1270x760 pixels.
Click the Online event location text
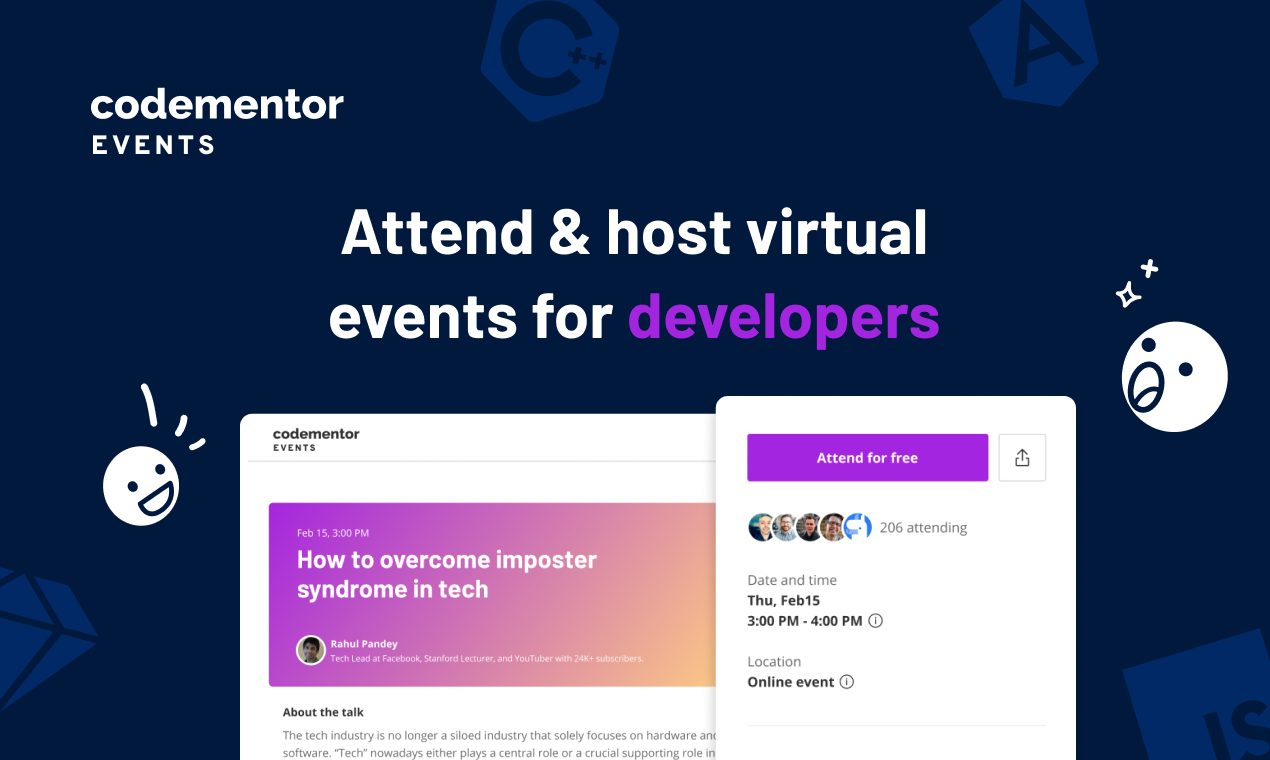791,682
